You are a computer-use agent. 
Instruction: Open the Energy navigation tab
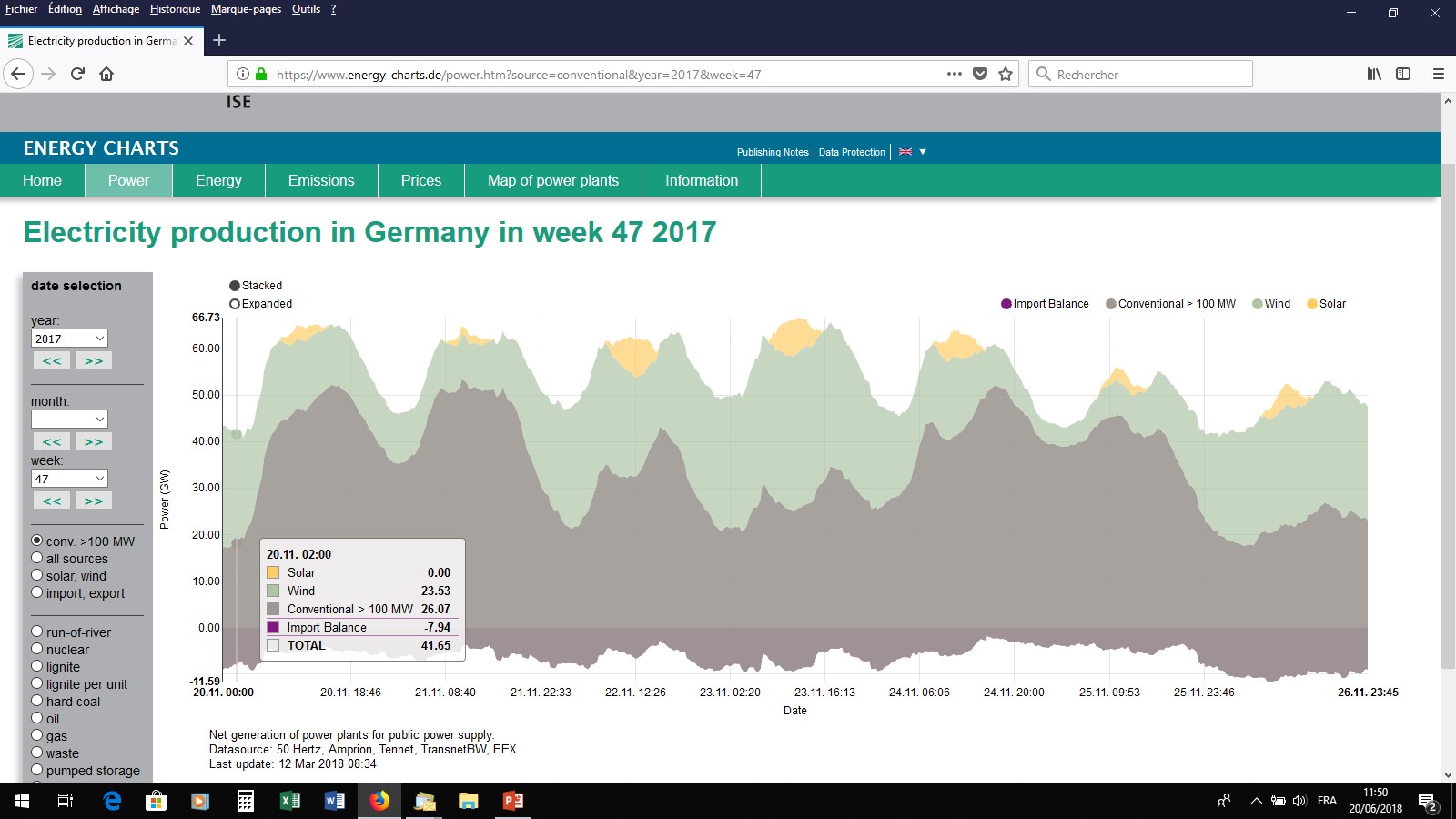pyautogui.click(x=218, y=180)
